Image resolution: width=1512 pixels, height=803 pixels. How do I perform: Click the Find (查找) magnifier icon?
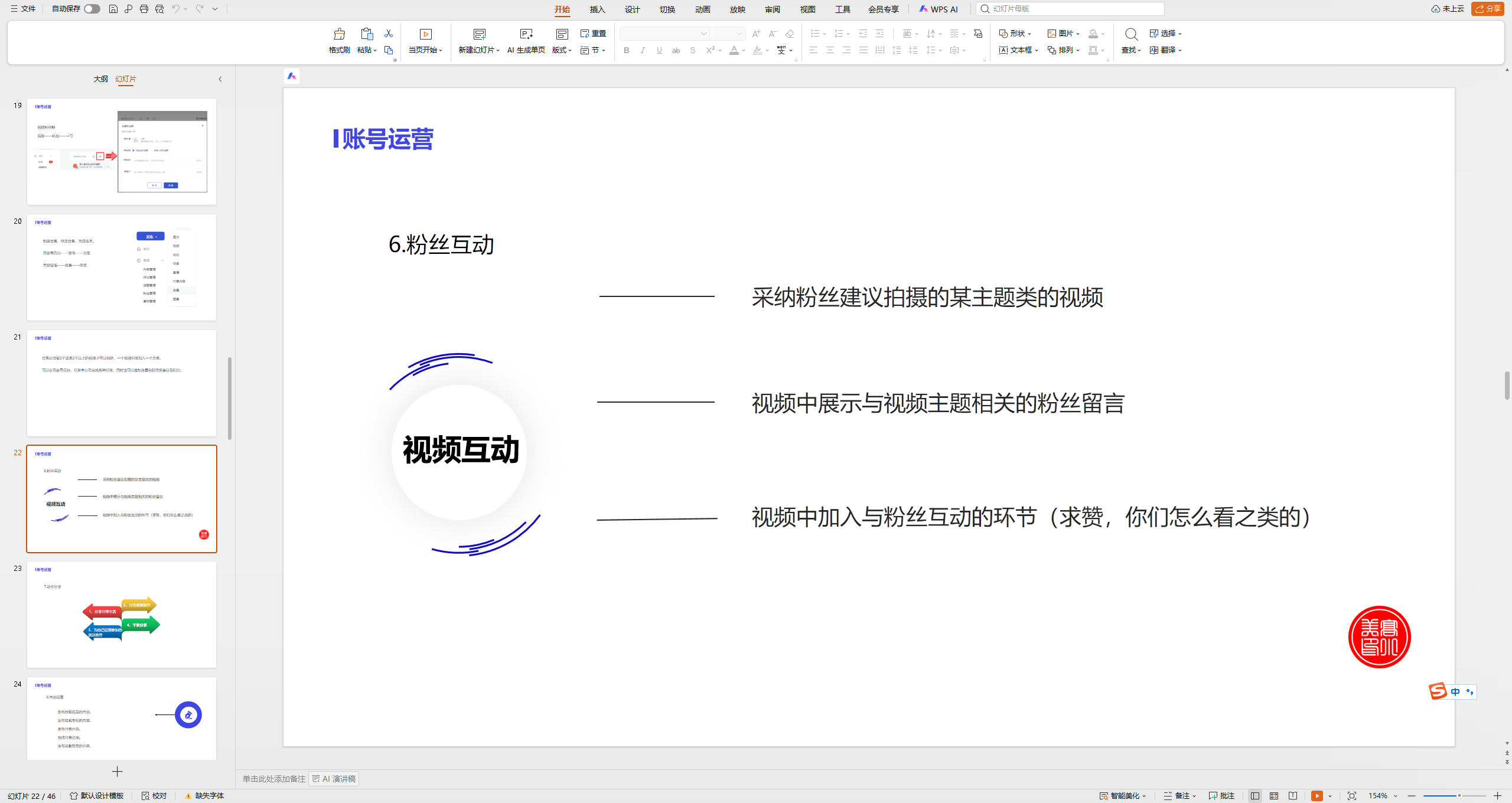tap(1131, 34)
